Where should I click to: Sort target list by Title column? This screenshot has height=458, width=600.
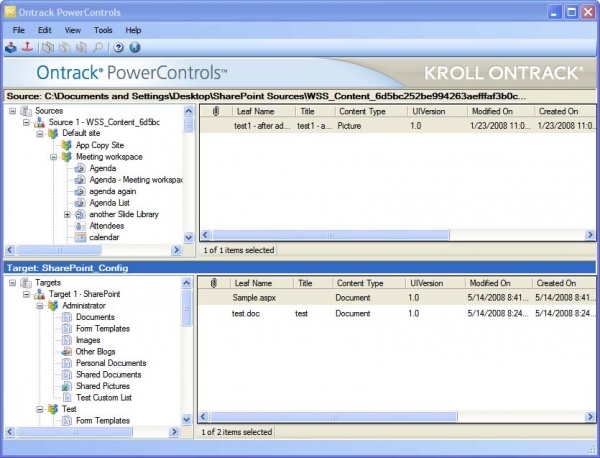[x=312, y=283]
